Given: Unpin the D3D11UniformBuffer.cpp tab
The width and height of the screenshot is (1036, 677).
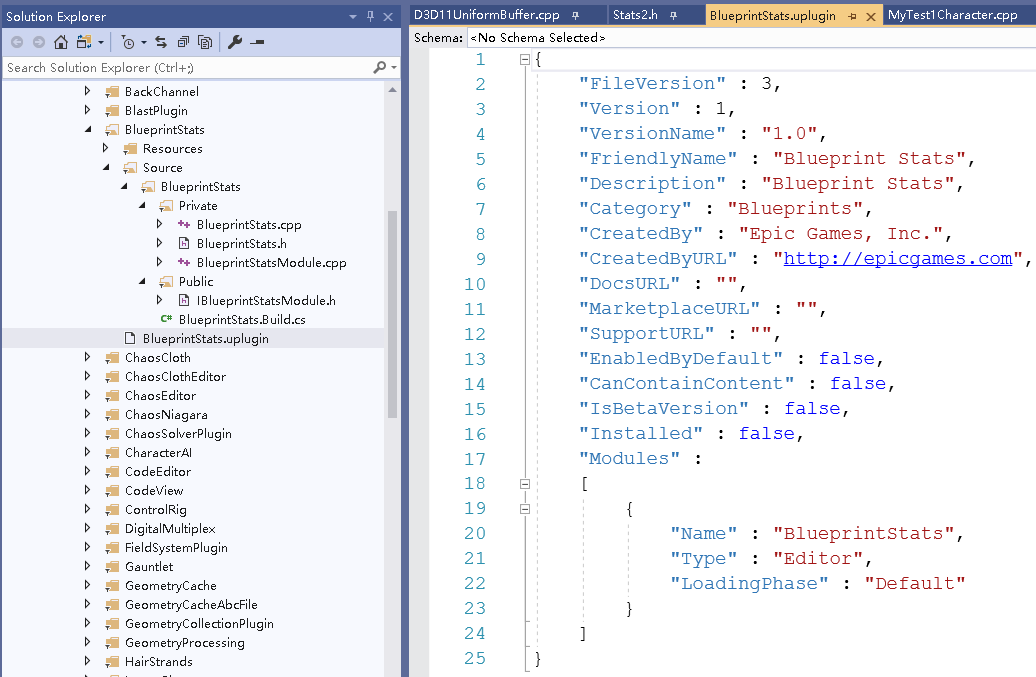Looking at the screenshot, I should pos(575,15).
